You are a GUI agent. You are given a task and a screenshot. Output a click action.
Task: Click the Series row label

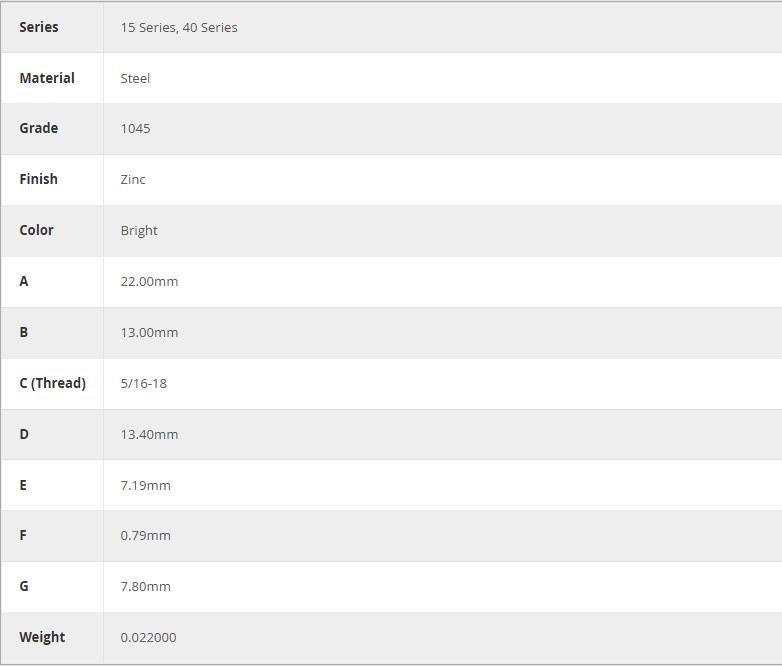(x=39, y=27)
